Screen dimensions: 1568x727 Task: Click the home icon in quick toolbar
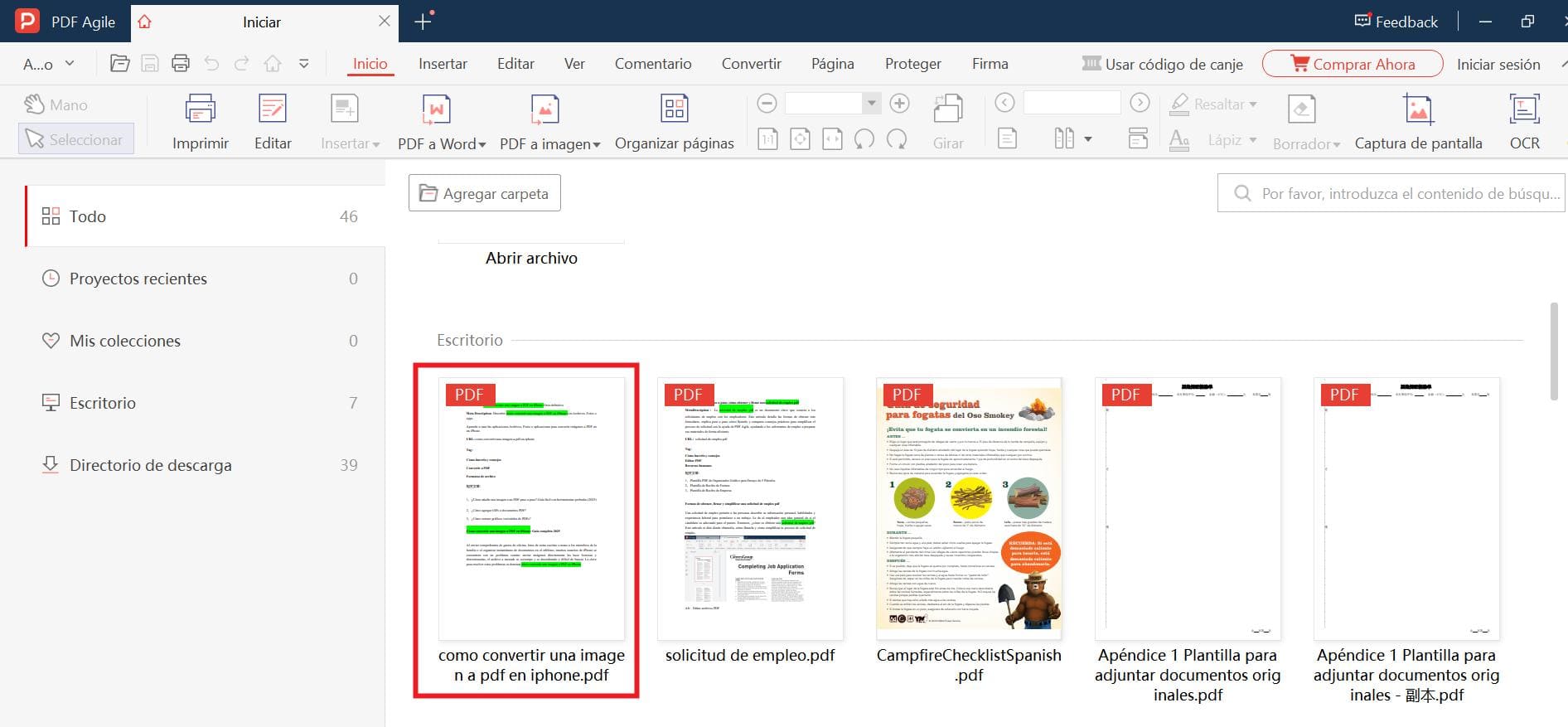(x=273, y=63)
